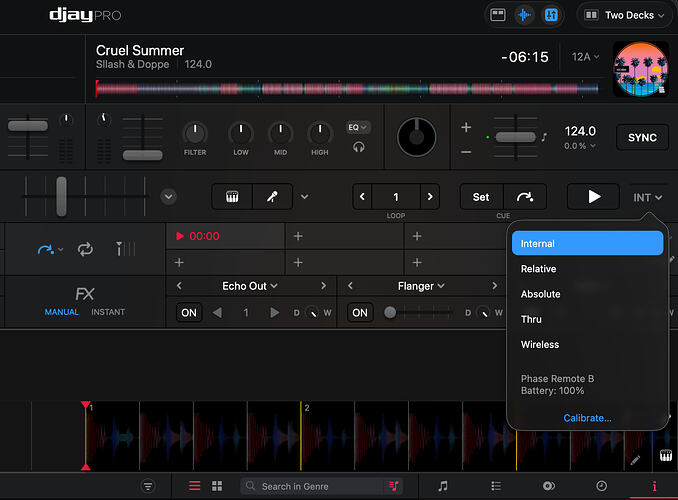Open the queue list icon in bottom bar
The width and height of the screenshot is (678, 500).
496,486
